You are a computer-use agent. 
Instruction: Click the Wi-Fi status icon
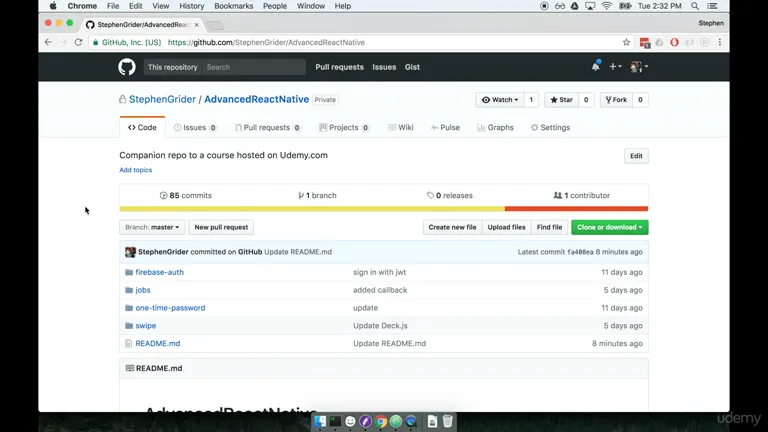(606, 6)
